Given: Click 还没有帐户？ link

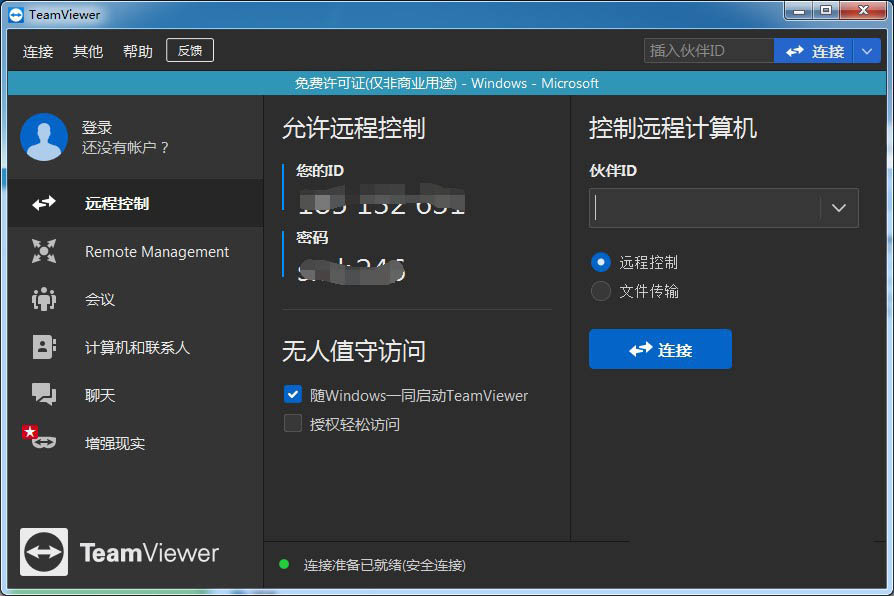Looking at the screenshot, I should (125, 148).
